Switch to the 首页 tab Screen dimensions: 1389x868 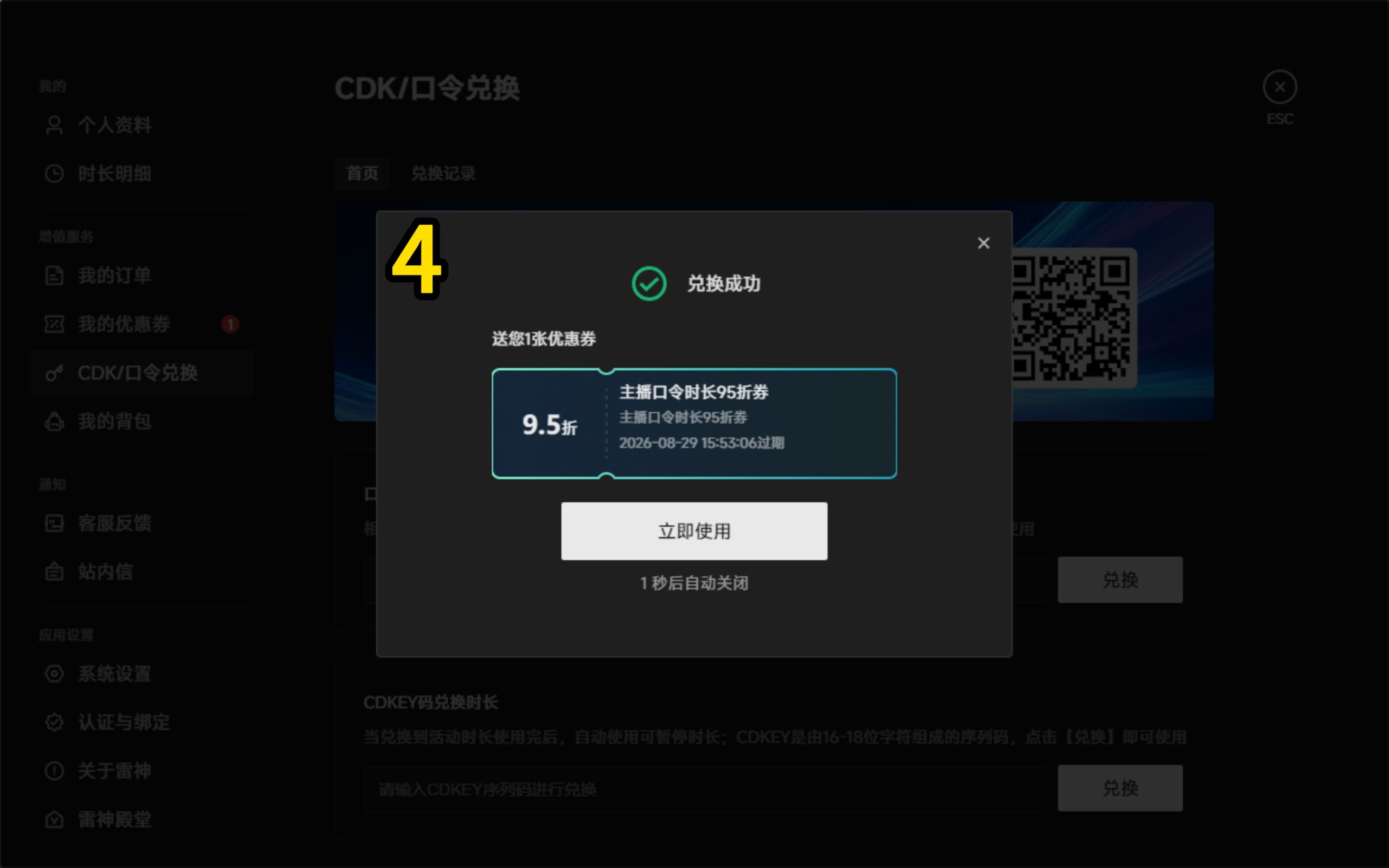click(x=362, y=174)
